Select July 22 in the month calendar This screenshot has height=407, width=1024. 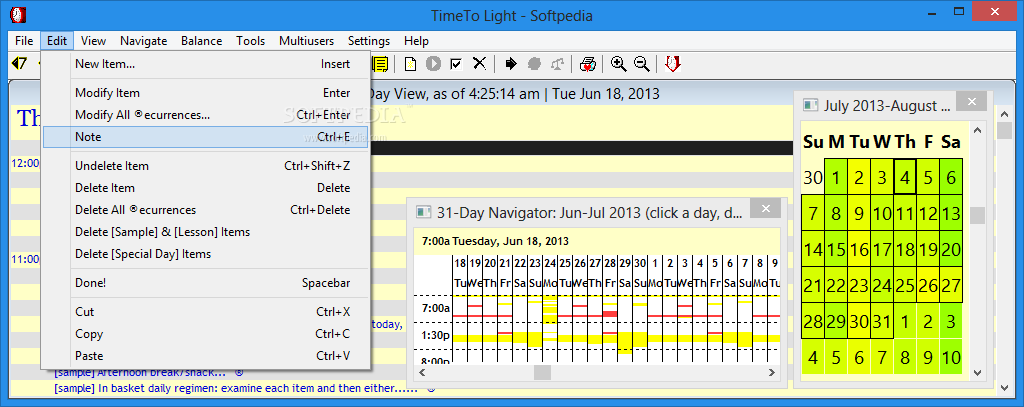click(x=837, y=285)
